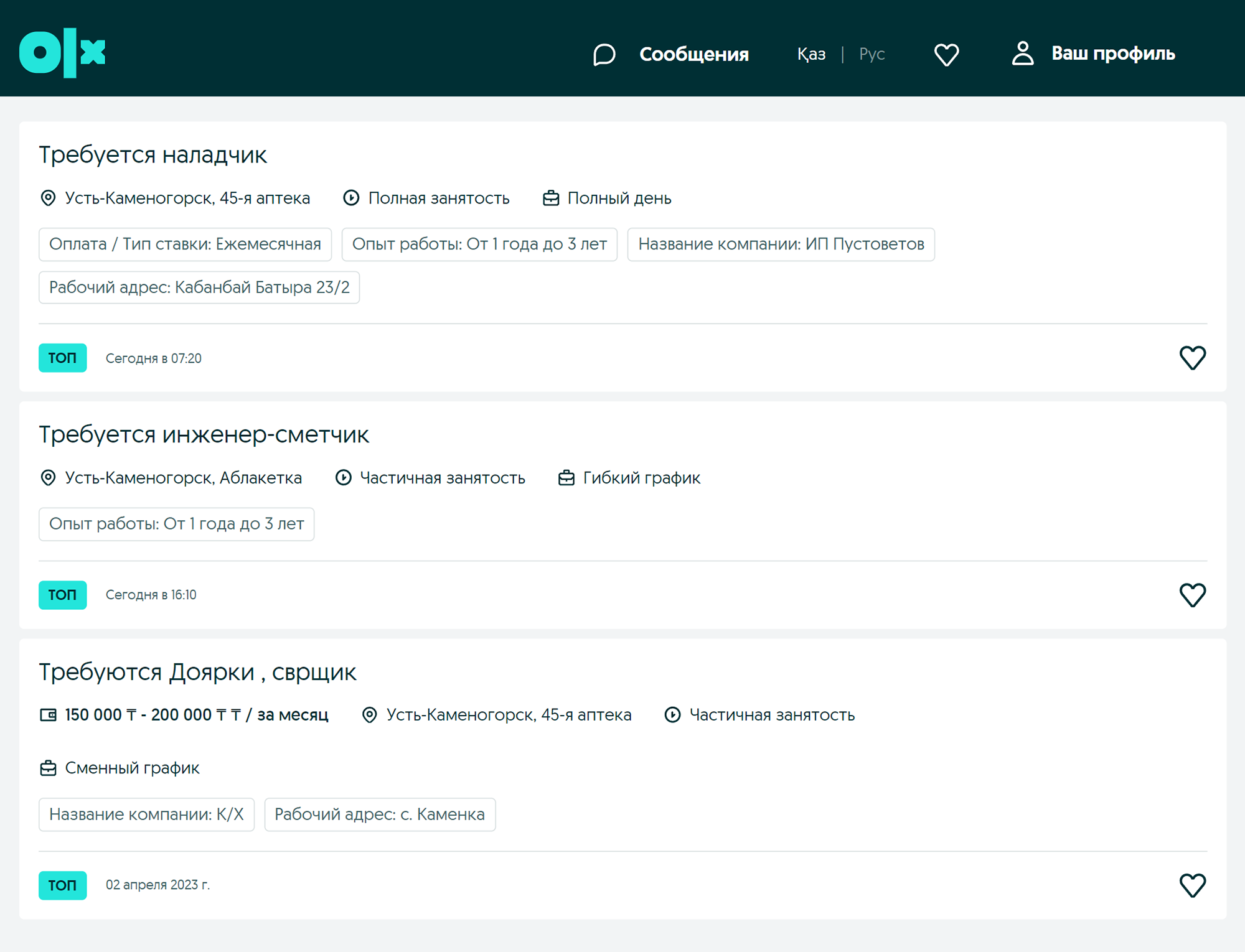Viewport: 1245px width, 952px height.
Task: Click the Гибкий график text
Action: 642,478
